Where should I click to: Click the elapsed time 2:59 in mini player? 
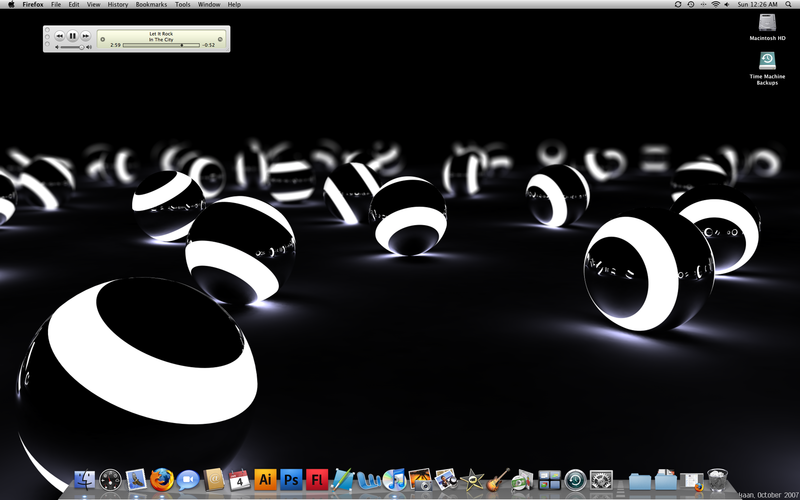115,45
